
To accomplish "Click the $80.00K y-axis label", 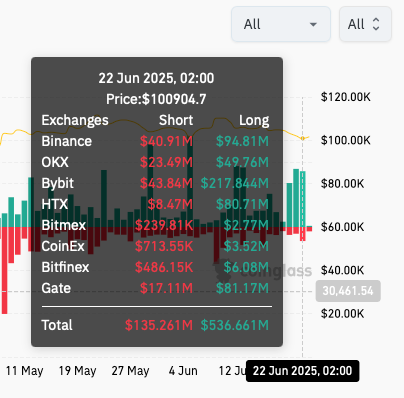I will [x=342, y=184].
